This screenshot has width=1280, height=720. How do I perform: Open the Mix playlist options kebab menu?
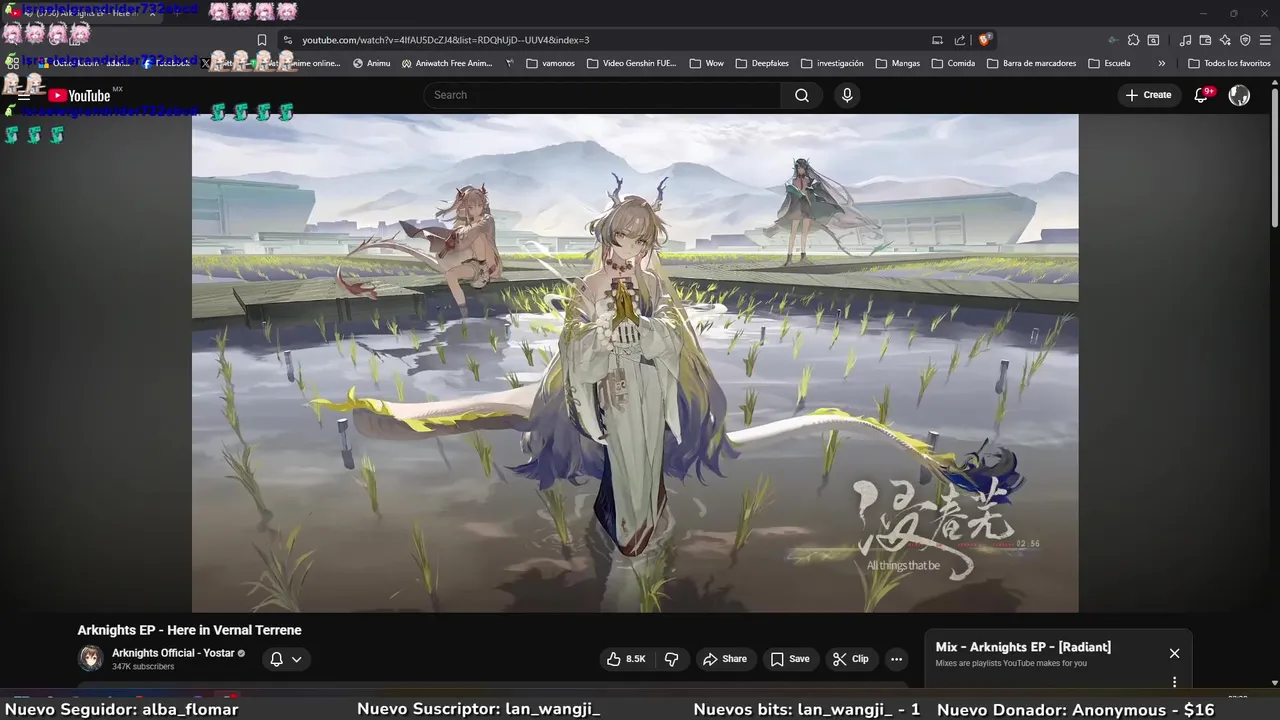(1174, 682)
